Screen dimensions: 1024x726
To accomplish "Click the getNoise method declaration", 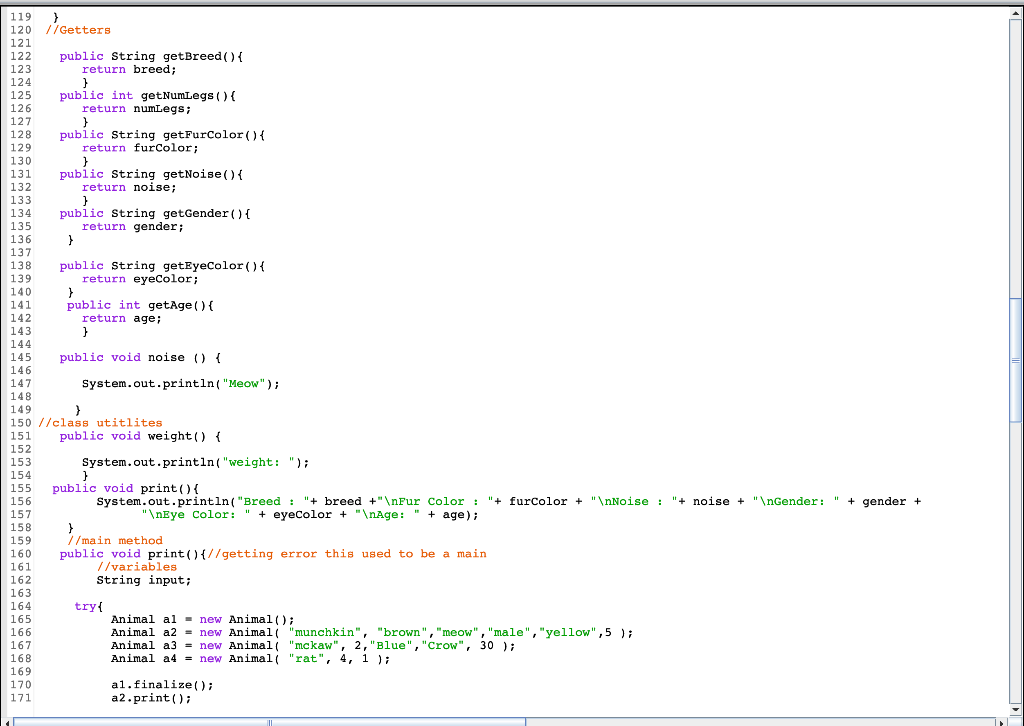I will 152,174.
